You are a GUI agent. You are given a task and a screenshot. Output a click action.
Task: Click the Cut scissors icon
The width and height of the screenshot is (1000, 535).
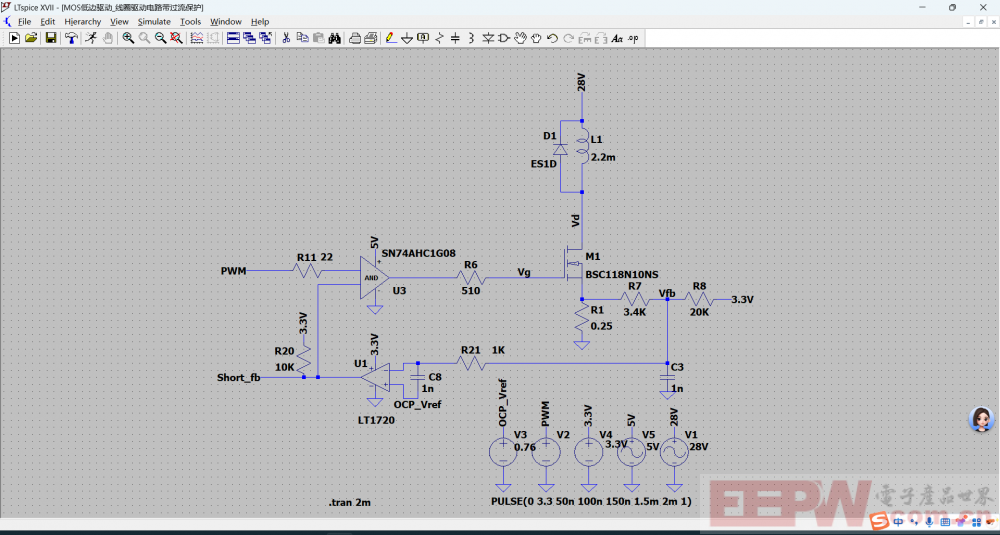coord(286,38)
